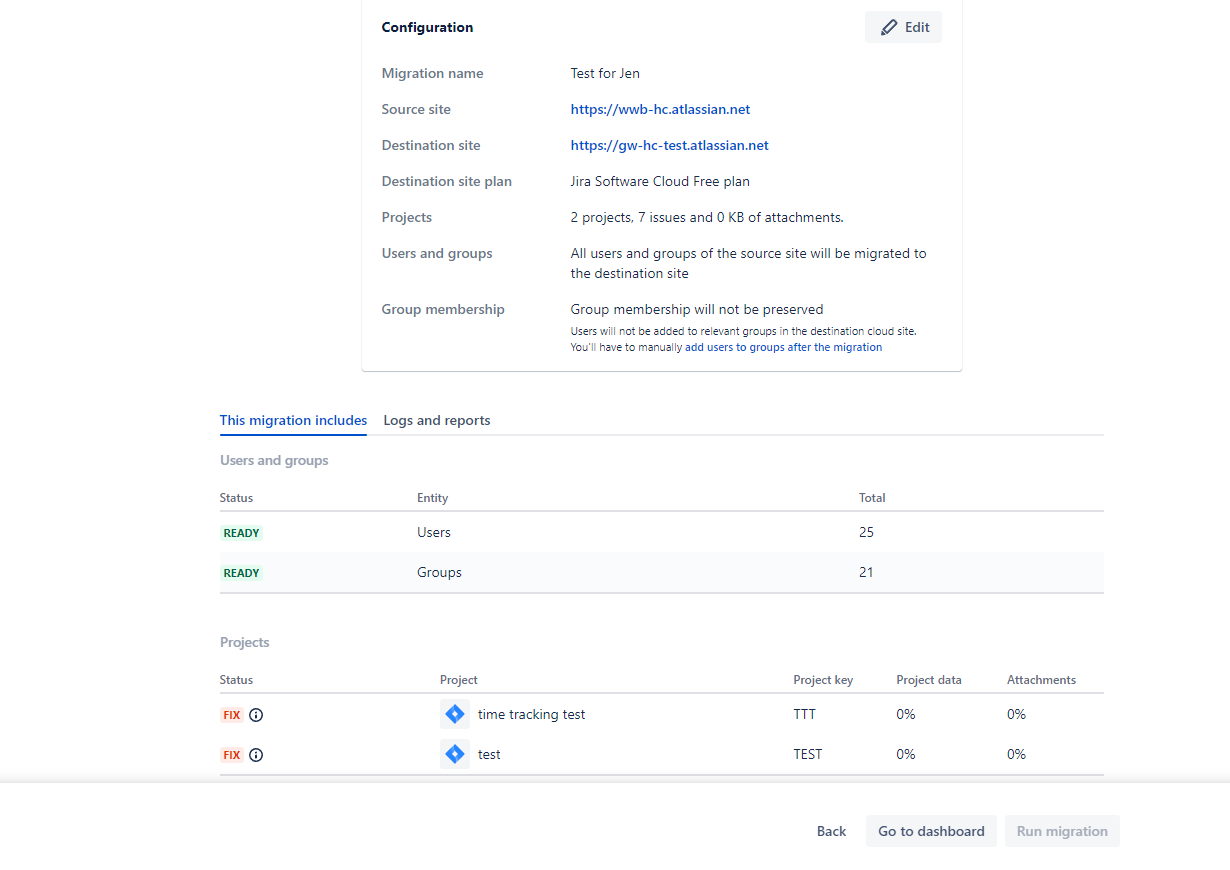Click info icon next to test project FIX
This screenshot has width=1230, height=870.
click(256, 755)
